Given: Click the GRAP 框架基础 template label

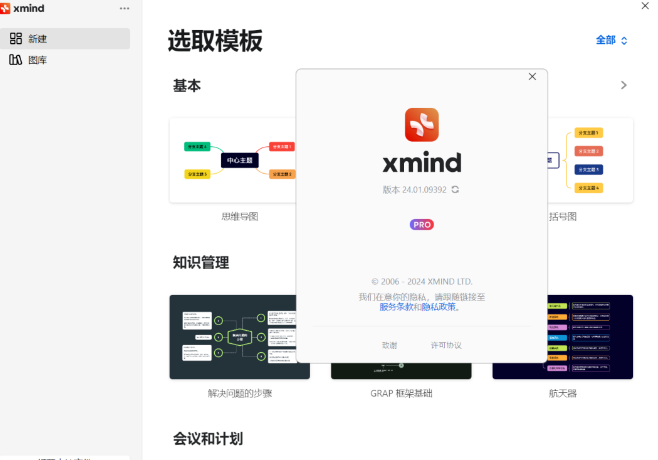Looking at the screenshot, I should coord(401,393).
